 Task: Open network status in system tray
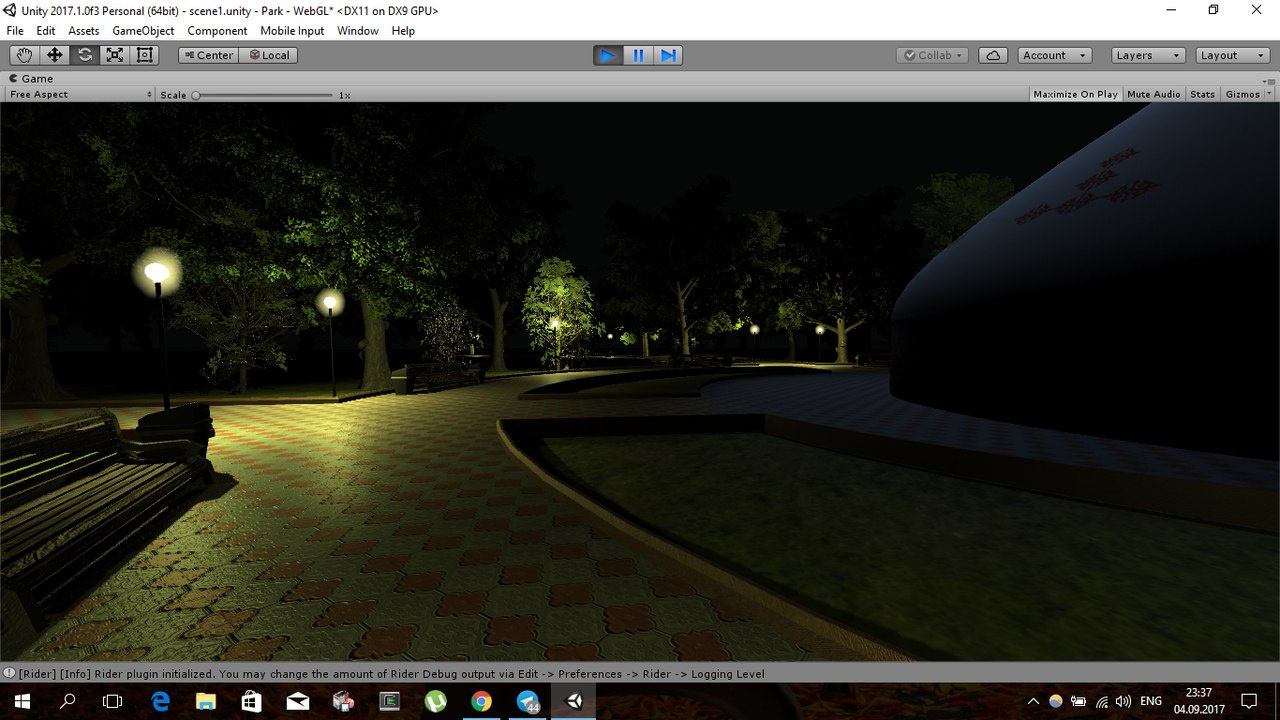point(1101,701)
